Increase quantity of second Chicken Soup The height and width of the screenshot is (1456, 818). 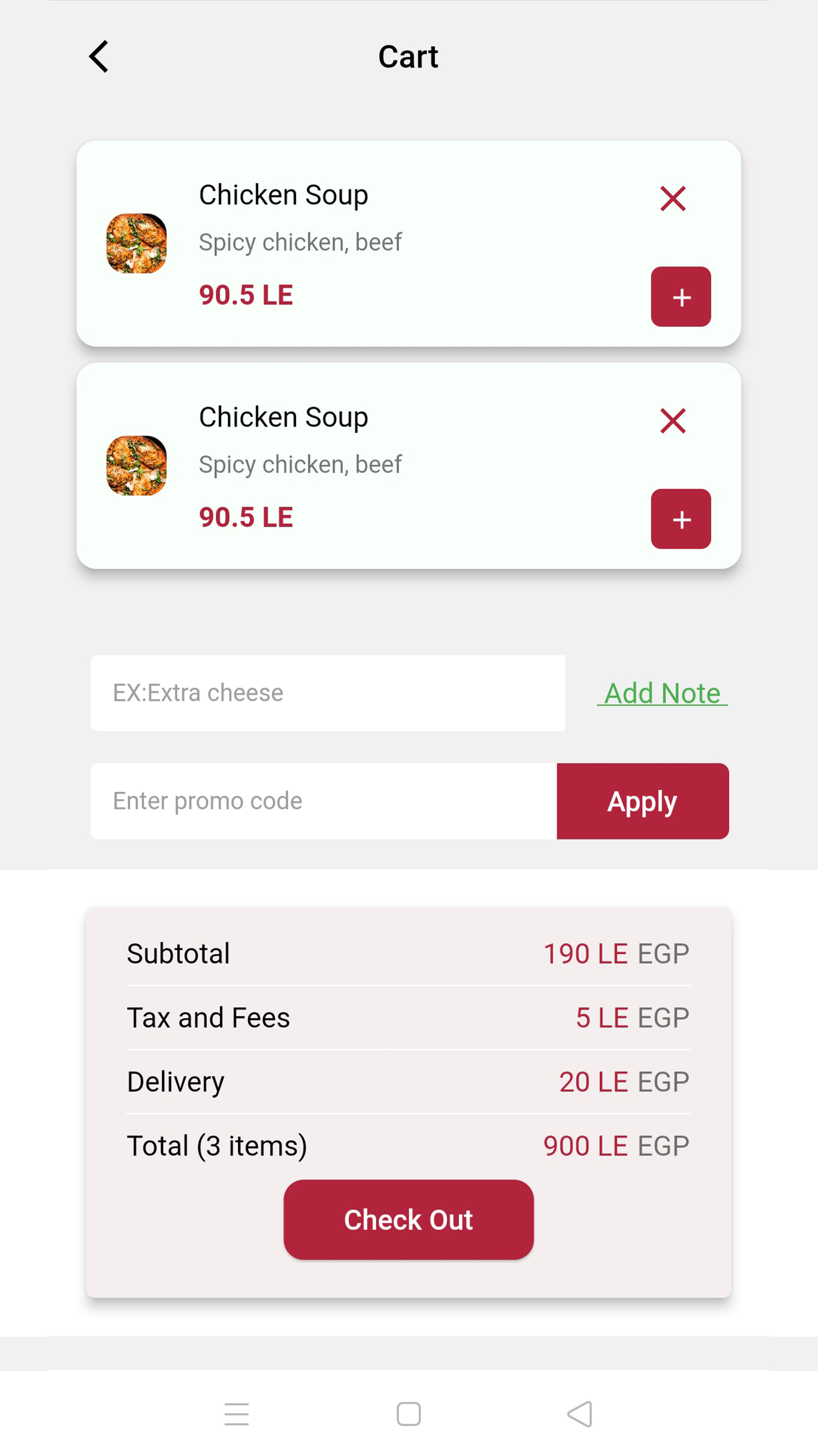click(x=681, y=519)
